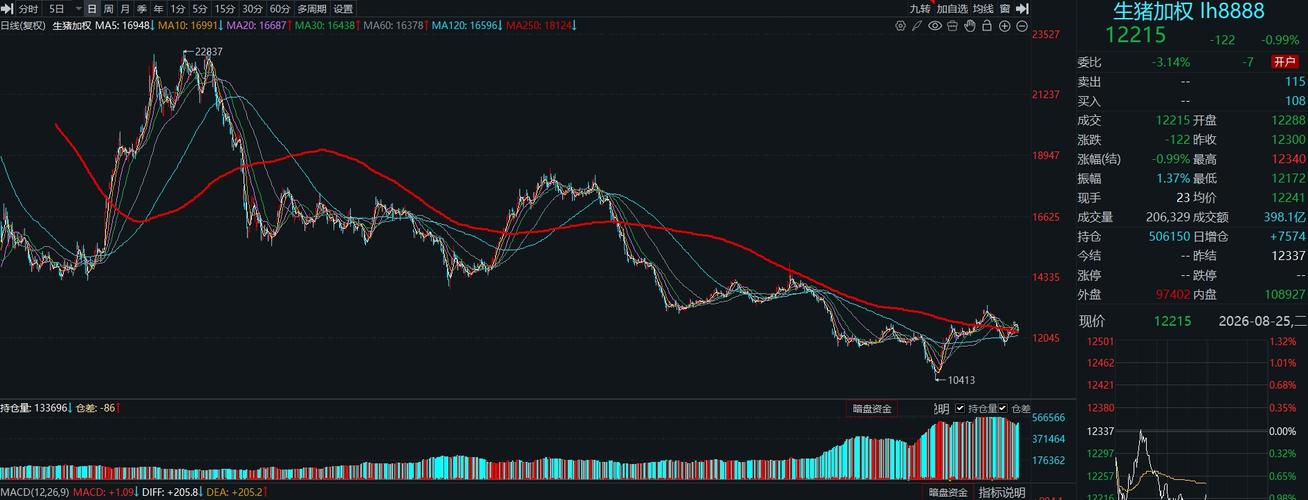Click the MA5: 16948 indicator label
The width and height of the screenshot is (1308, 500).
coord(124,26)
